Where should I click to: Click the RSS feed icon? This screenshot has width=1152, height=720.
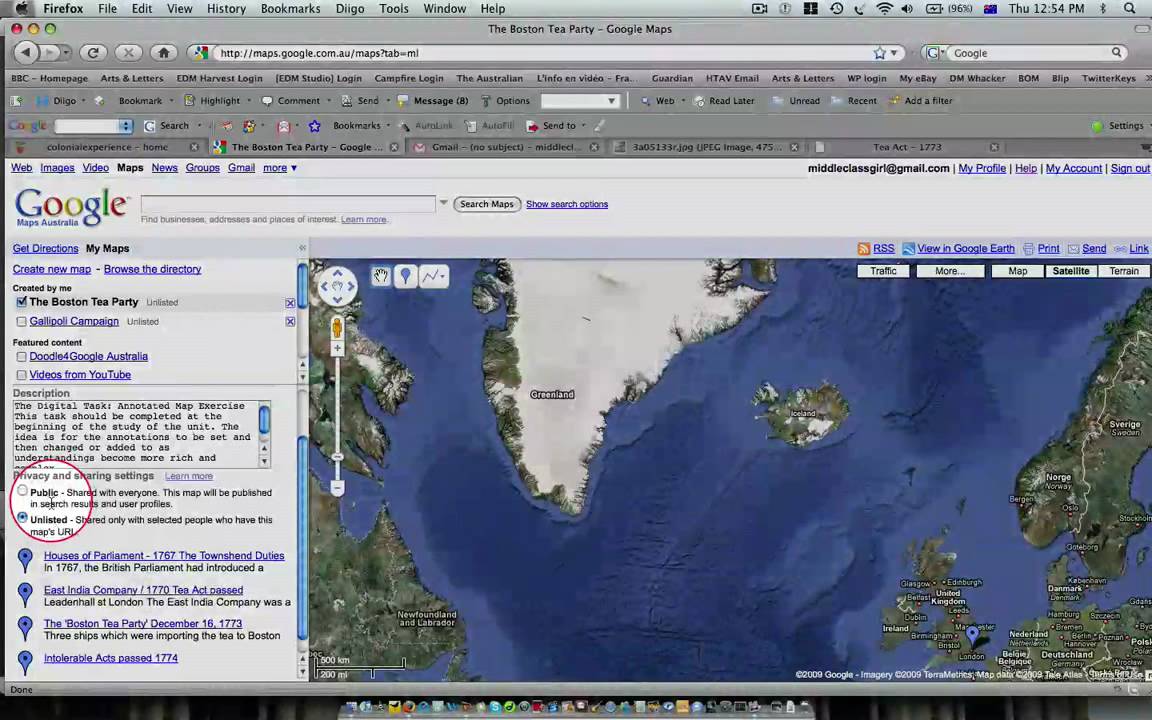tap(864, 249)
